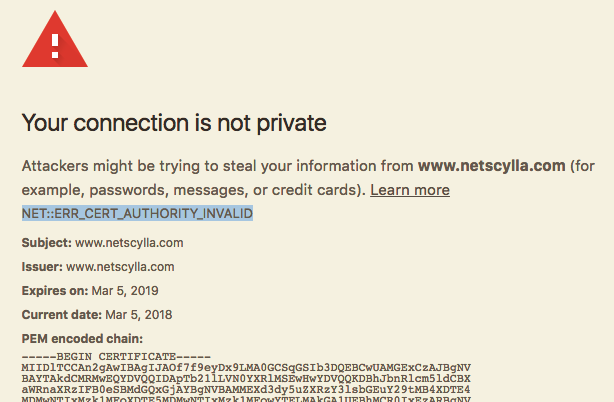614x402 pixels.
Task: Click the 'Your connection is not private' heading
Action: (174, 123)
